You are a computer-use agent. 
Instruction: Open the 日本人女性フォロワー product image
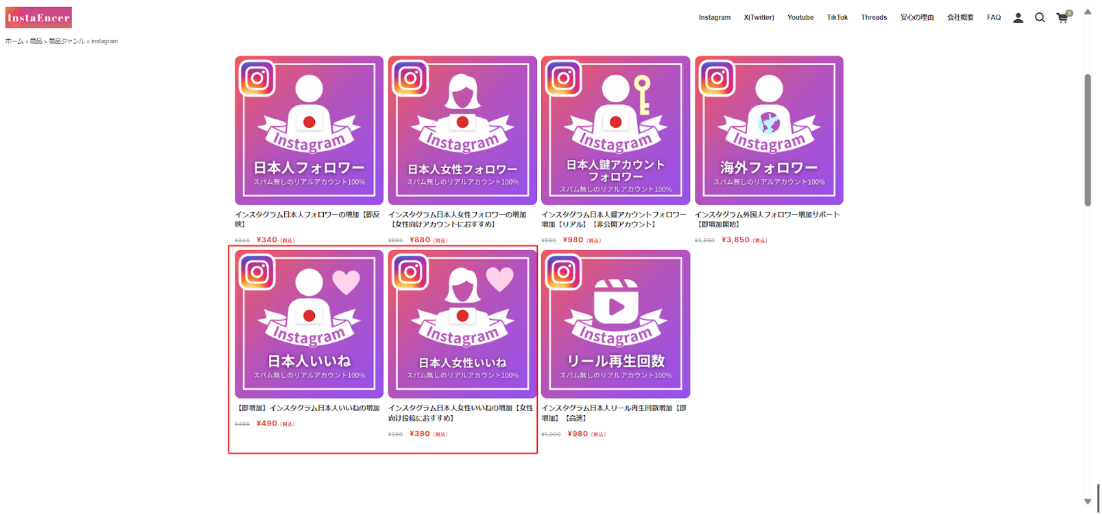pyautogui.click(x=462, y=131)
